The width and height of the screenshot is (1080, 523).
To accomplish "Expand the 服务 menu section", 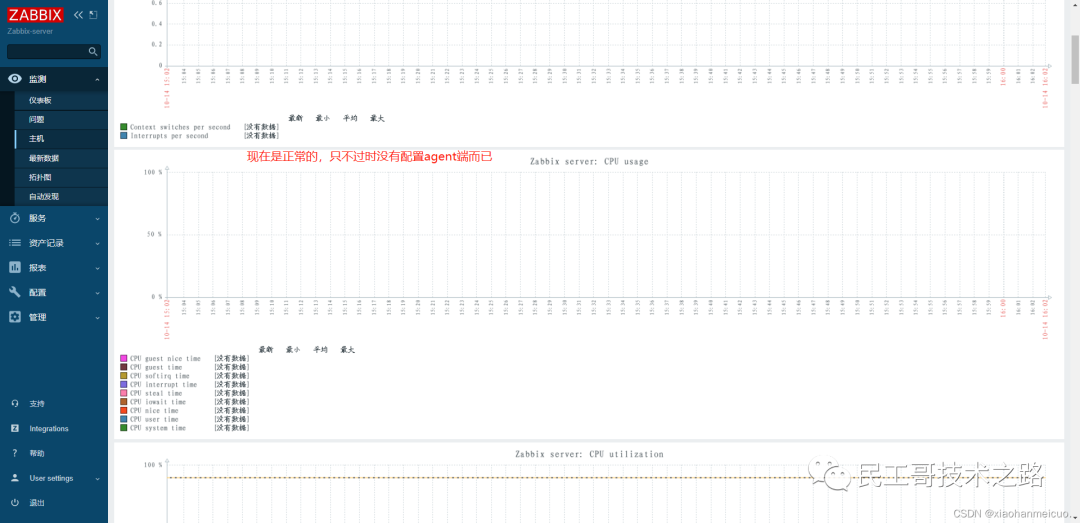I will tap(97, 218).
